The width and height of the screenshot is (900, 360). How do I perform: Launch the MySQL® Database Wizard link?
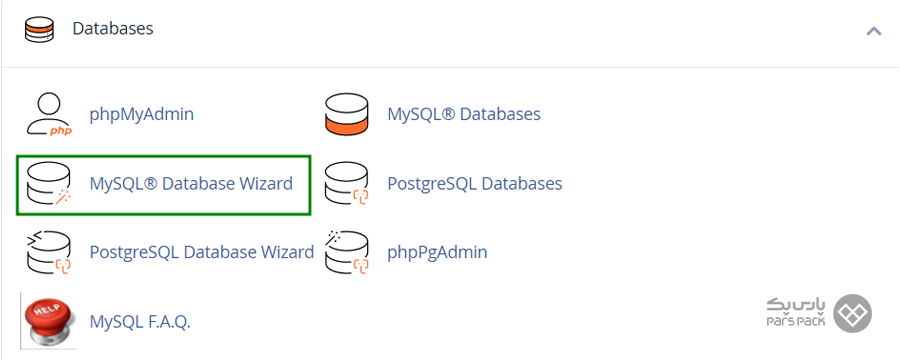tap(191, 184)
